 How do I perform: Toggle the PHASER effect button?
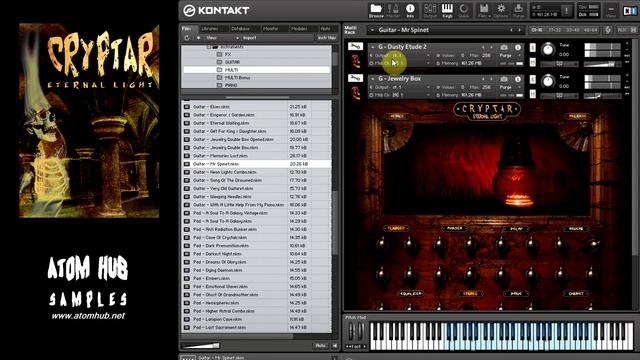pyautogui.click(x=454, y=229)
